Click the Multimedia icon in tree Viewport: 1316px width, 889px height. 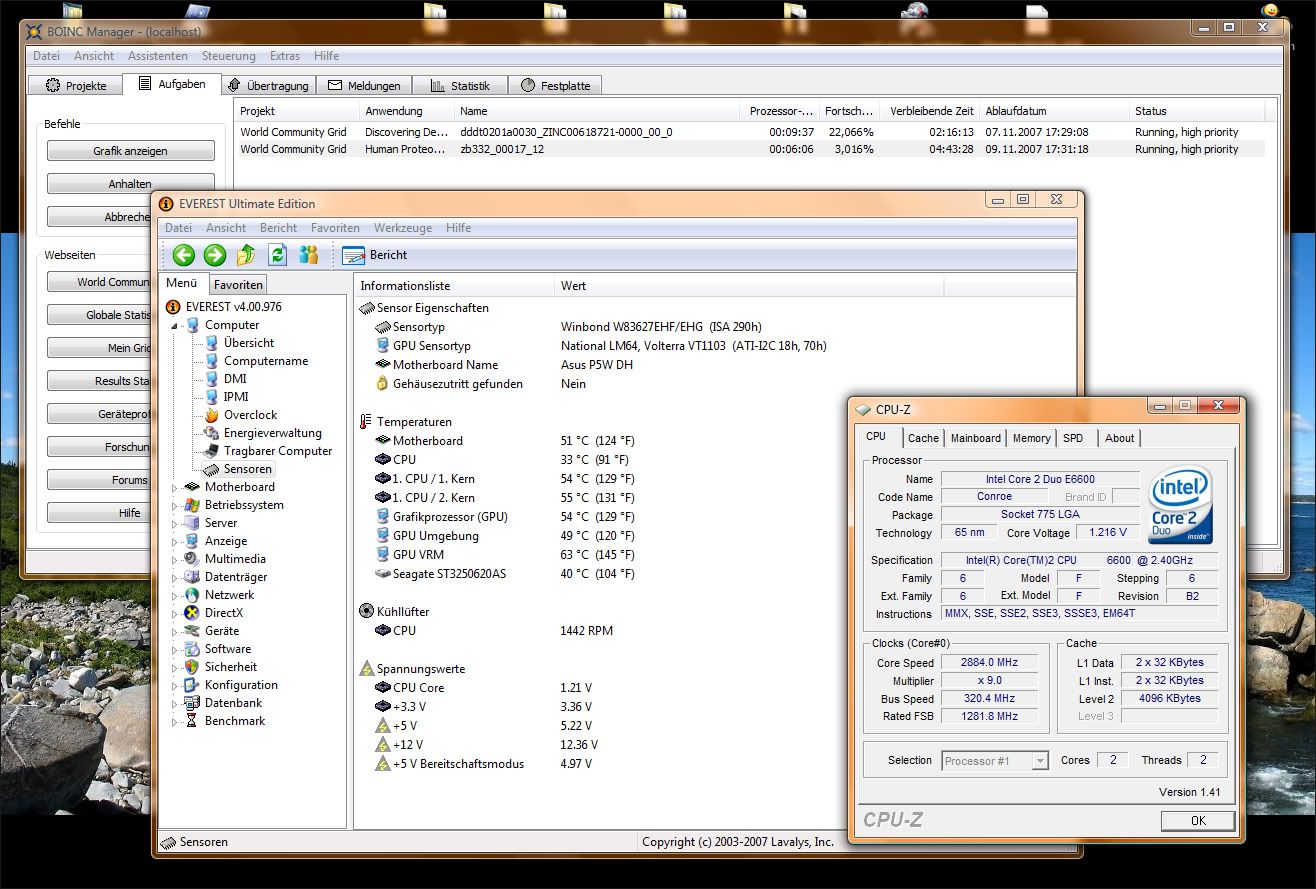(x=193, y=559)
